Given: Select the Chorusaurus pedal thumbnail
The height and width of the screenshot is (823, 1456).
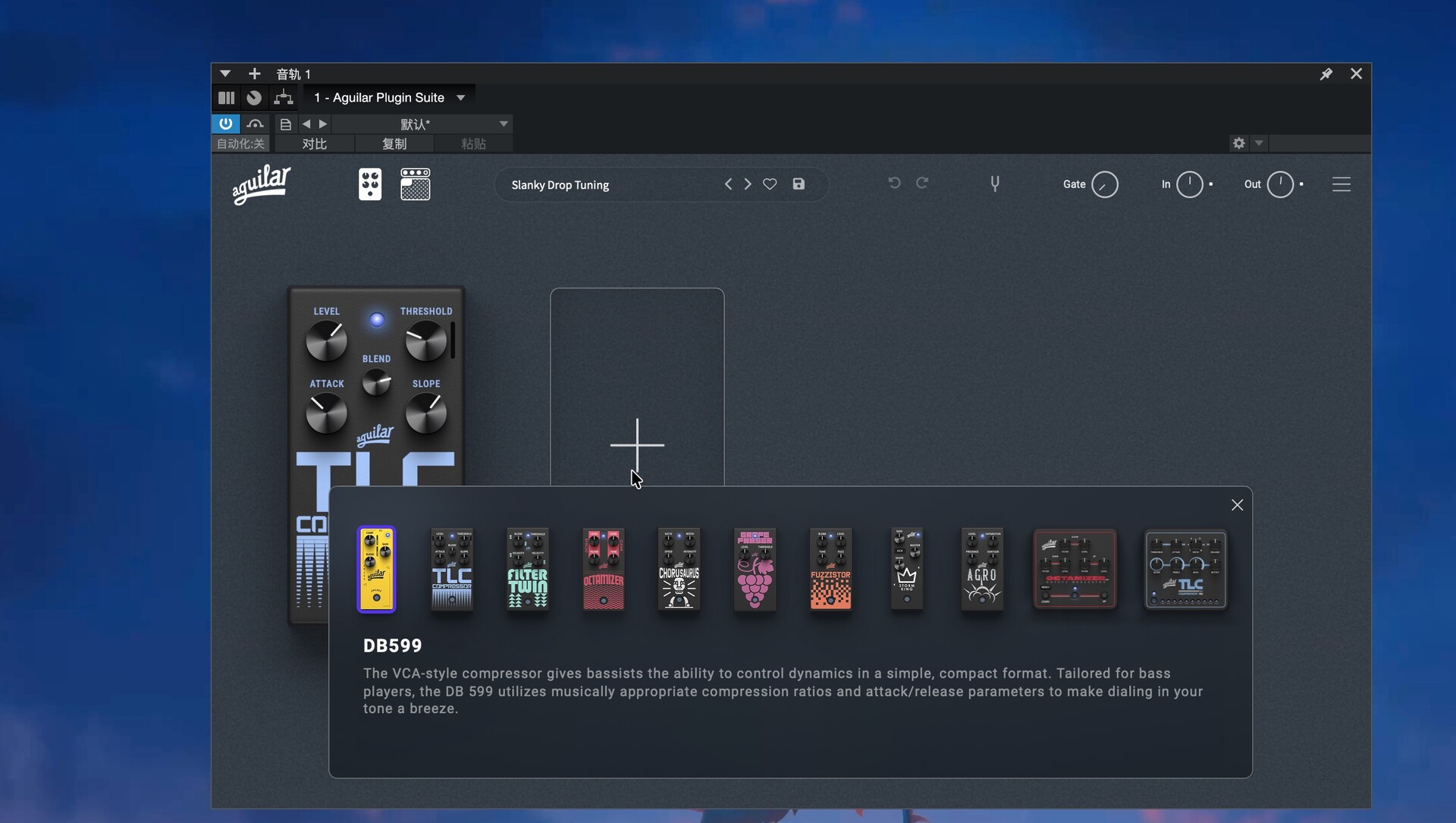Looking at the screenshot, I should tap(679, 569).
